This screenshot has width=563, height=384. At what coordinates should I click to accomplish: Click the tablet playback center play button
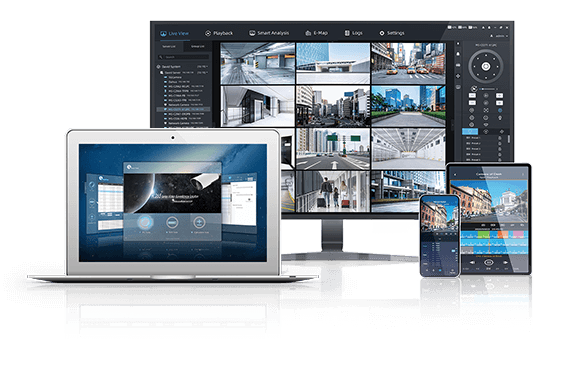point(488,262)
